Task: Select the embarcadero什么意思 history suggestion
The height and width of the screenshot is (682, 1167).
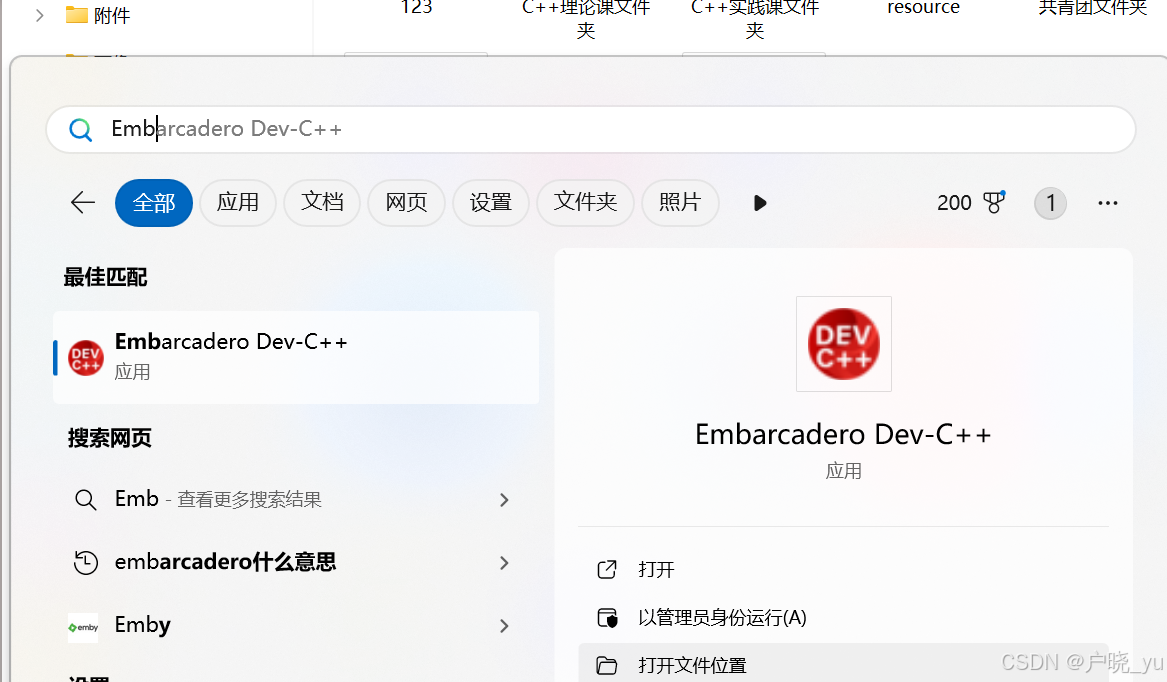Action: point(295,562)
